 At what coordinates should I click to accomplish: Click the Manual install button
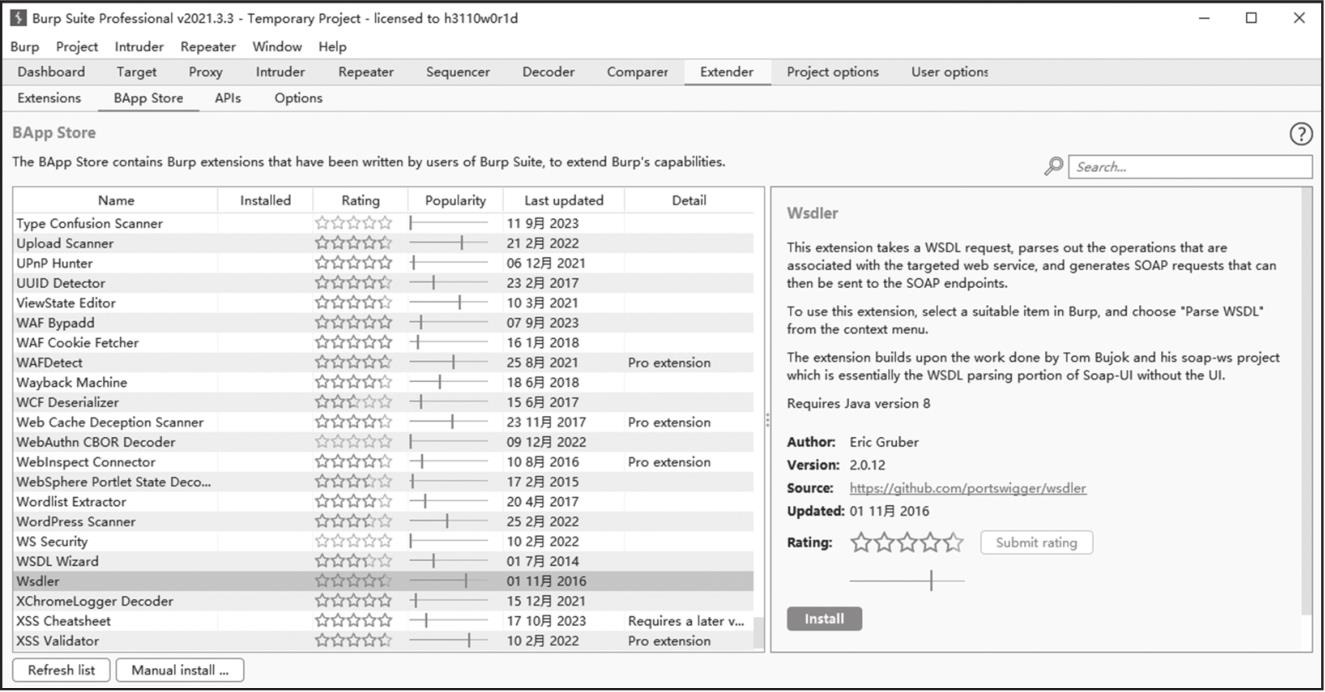coord(180,670)
